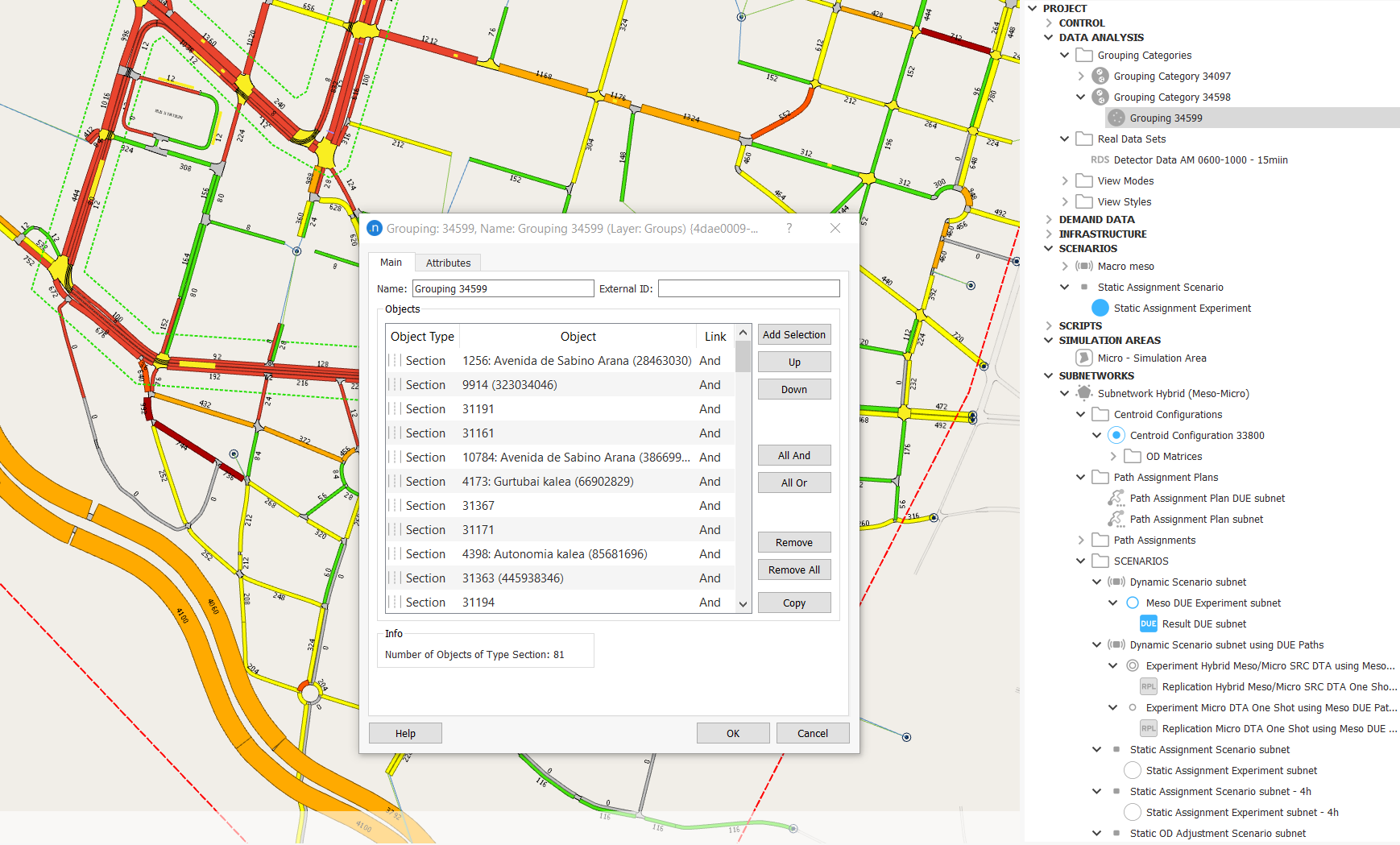The height and width of the screenshot is (845, 1400).
Task: Click the RDS Detector Data icon
Action: (x=1100, y=159)
